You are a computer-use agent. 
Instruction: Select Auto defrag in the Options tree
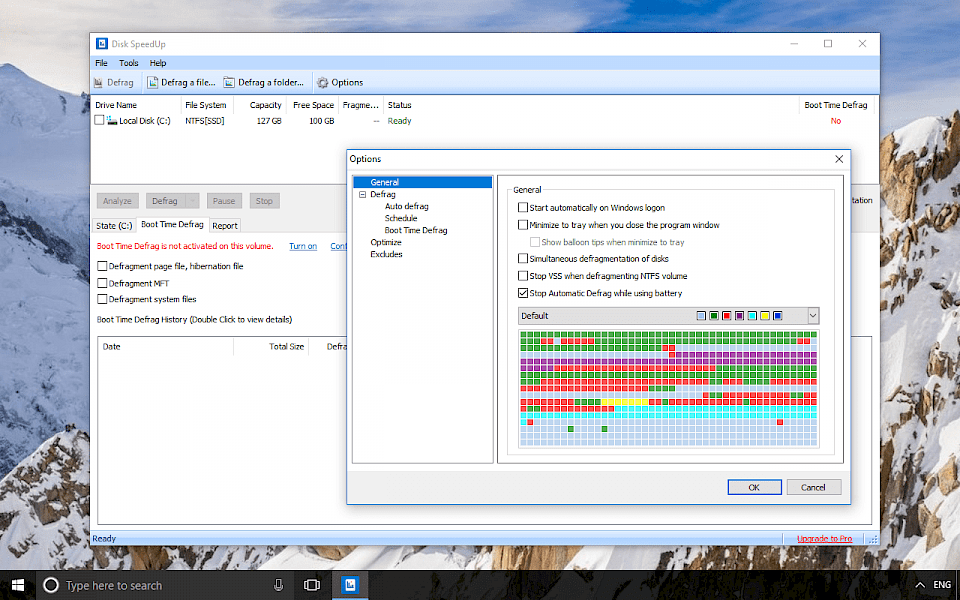click(x=407, y=206)
